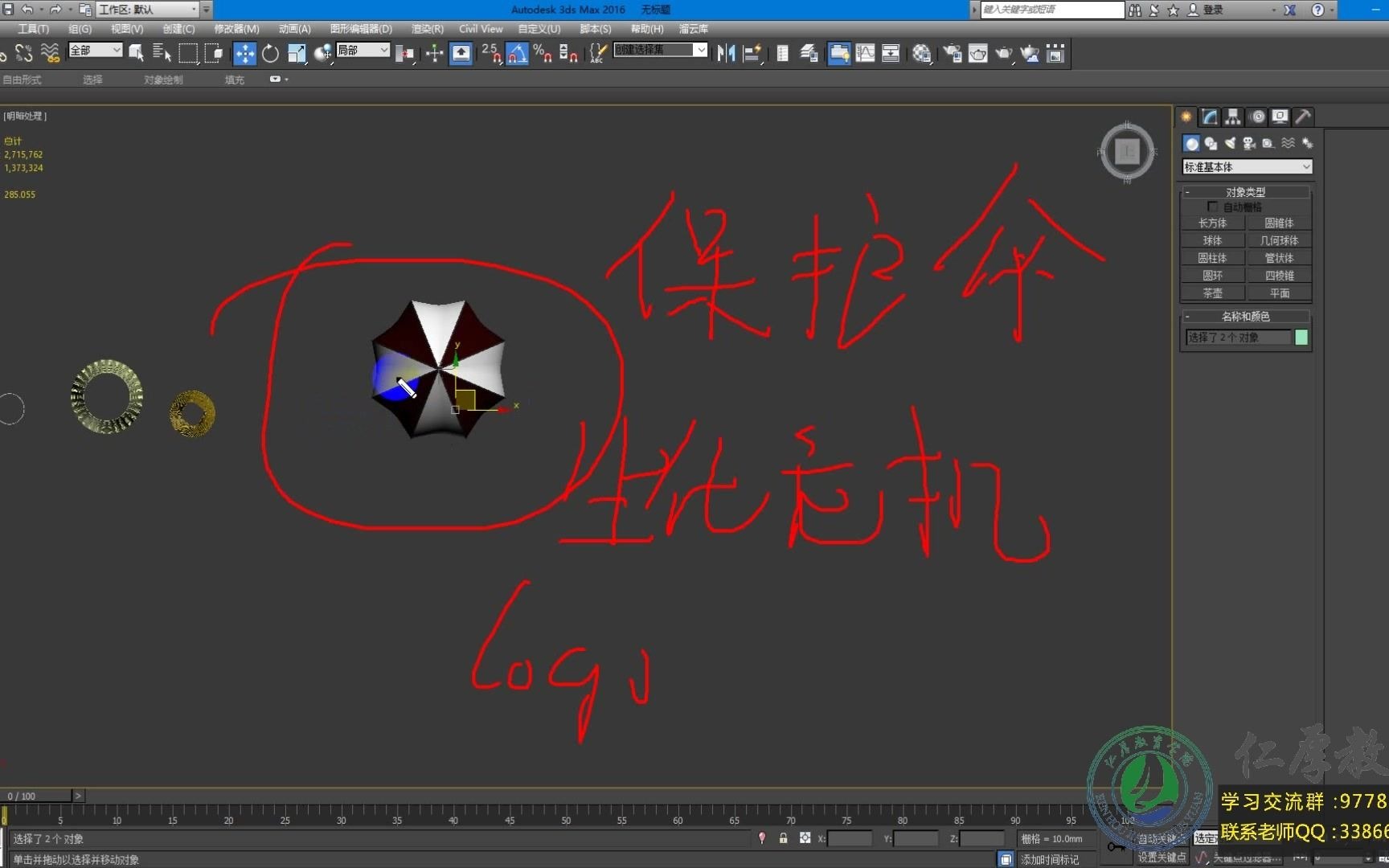Click the Use Pivot Point Center icon
The width and height of the screenshot is (1389, 868).
click(405, 54)
